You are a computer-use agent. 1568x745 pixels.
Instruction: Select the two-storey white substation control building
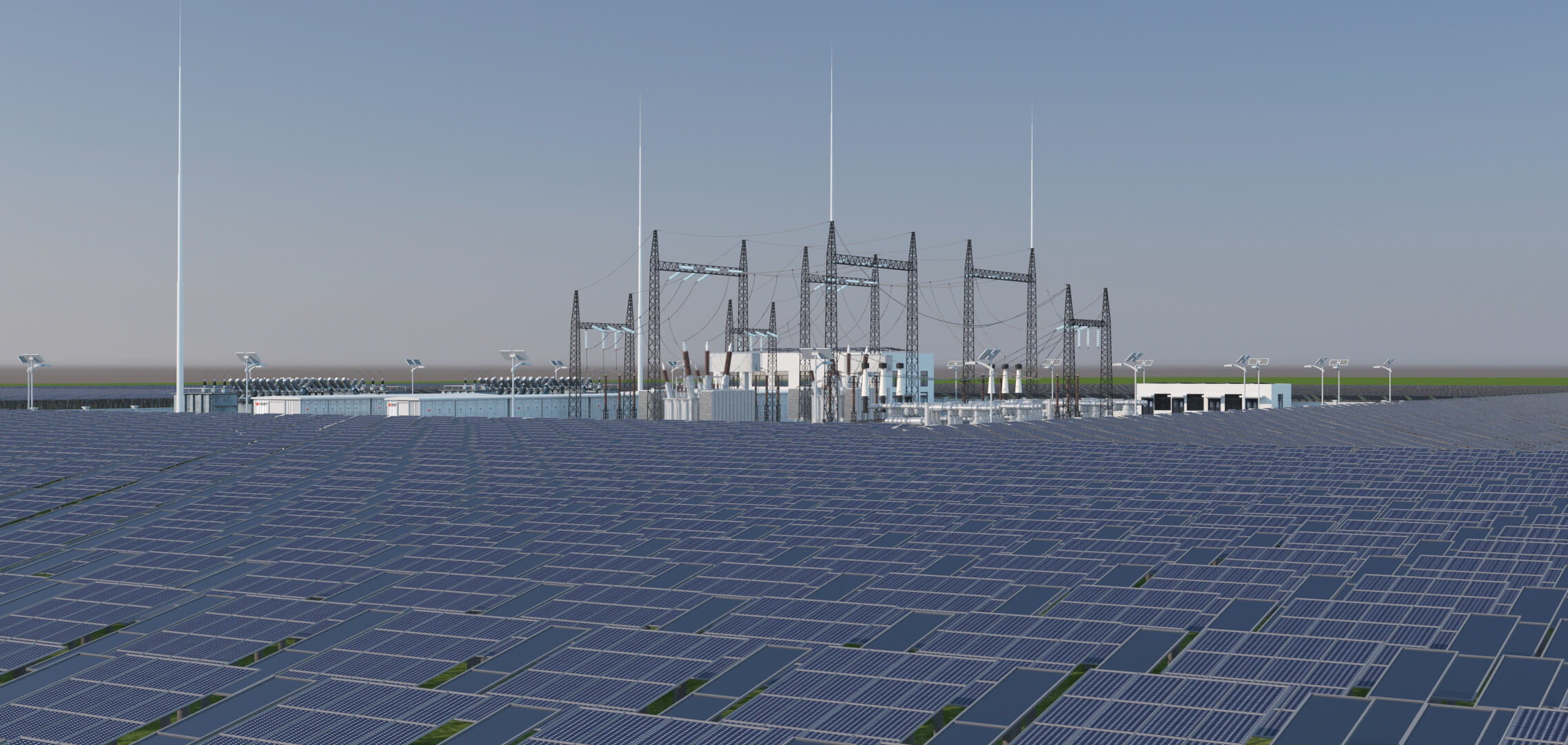[820, 376]
